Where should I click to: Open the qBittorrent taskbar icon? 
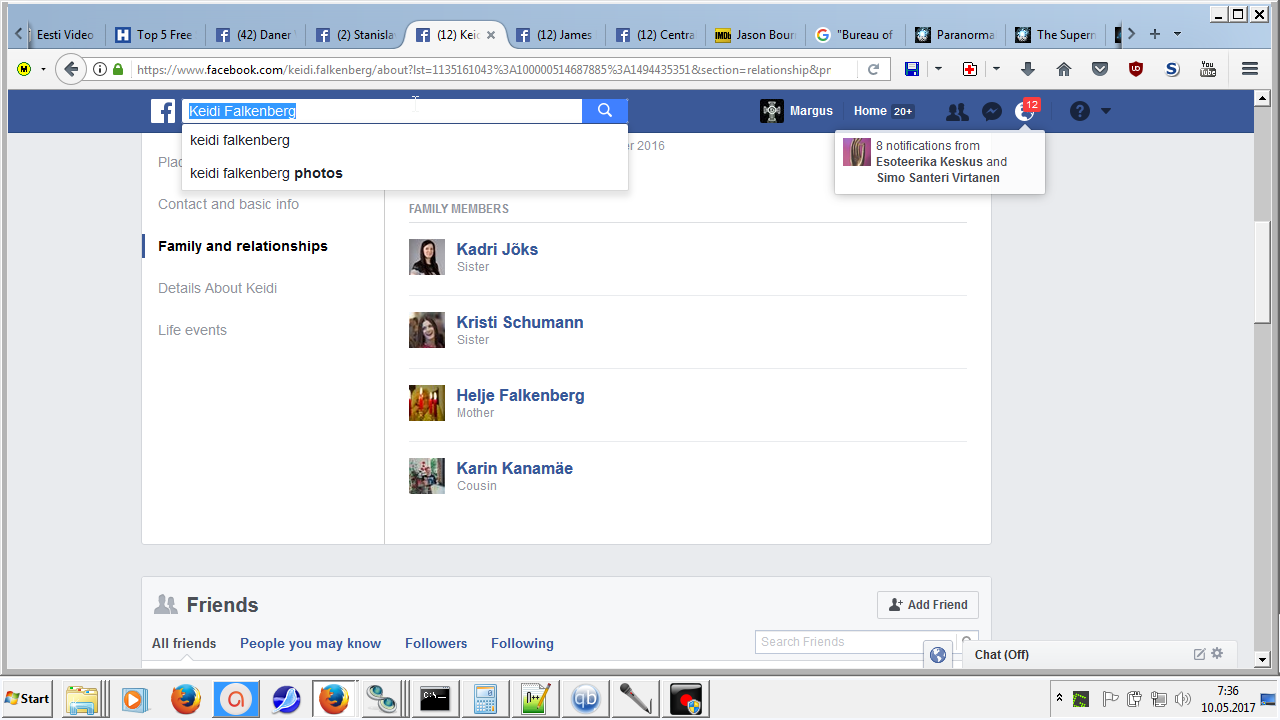click(586, 698)
